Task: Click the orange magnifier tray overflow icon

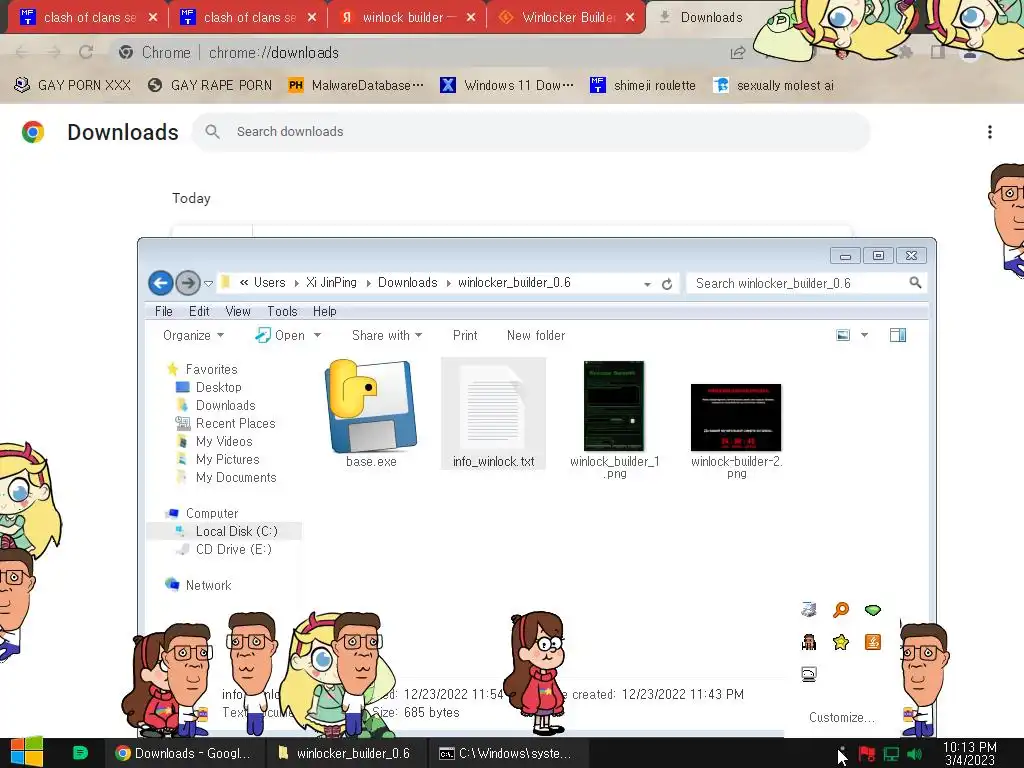Action: click(x=841, y=610)
